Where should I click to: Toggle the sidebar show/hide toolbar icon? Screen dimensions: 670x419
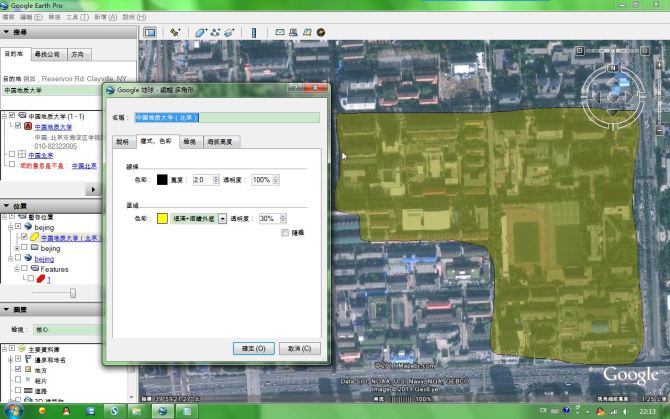tap(150, 32)
